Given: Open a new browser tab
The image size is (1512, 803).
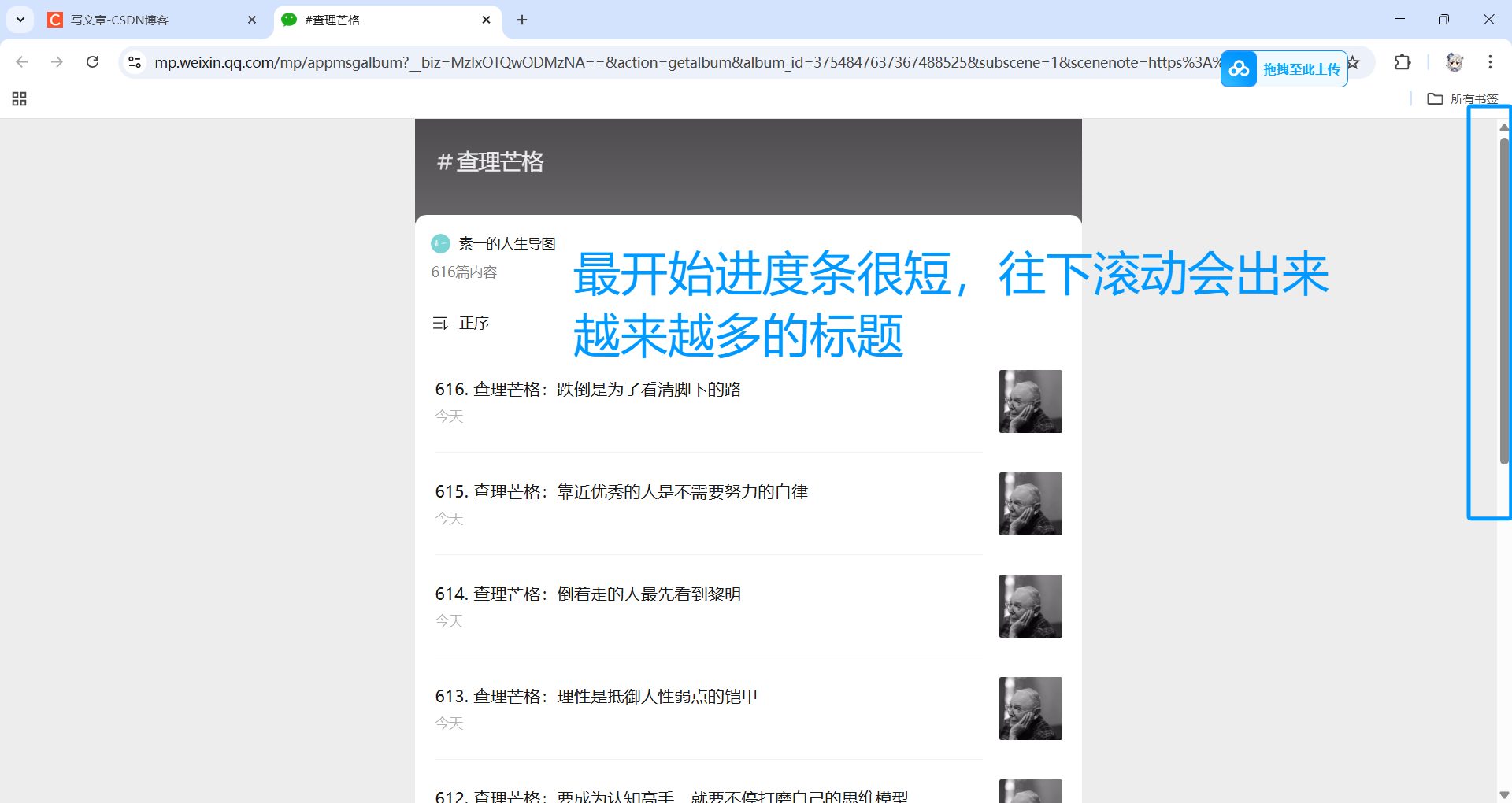Looking at the screenshot, I should pyautogui.click(x=522, y=20).
